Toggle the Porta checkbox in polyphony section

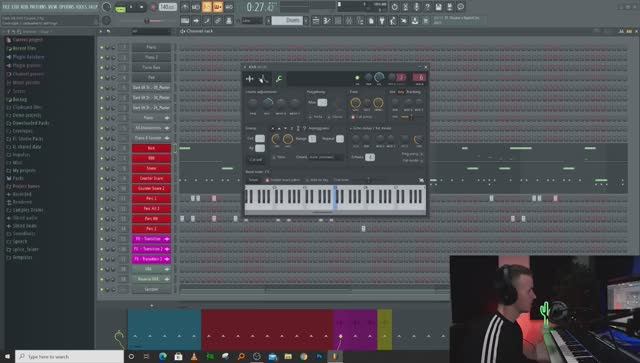pyautogui.click(x=311, y=117)
